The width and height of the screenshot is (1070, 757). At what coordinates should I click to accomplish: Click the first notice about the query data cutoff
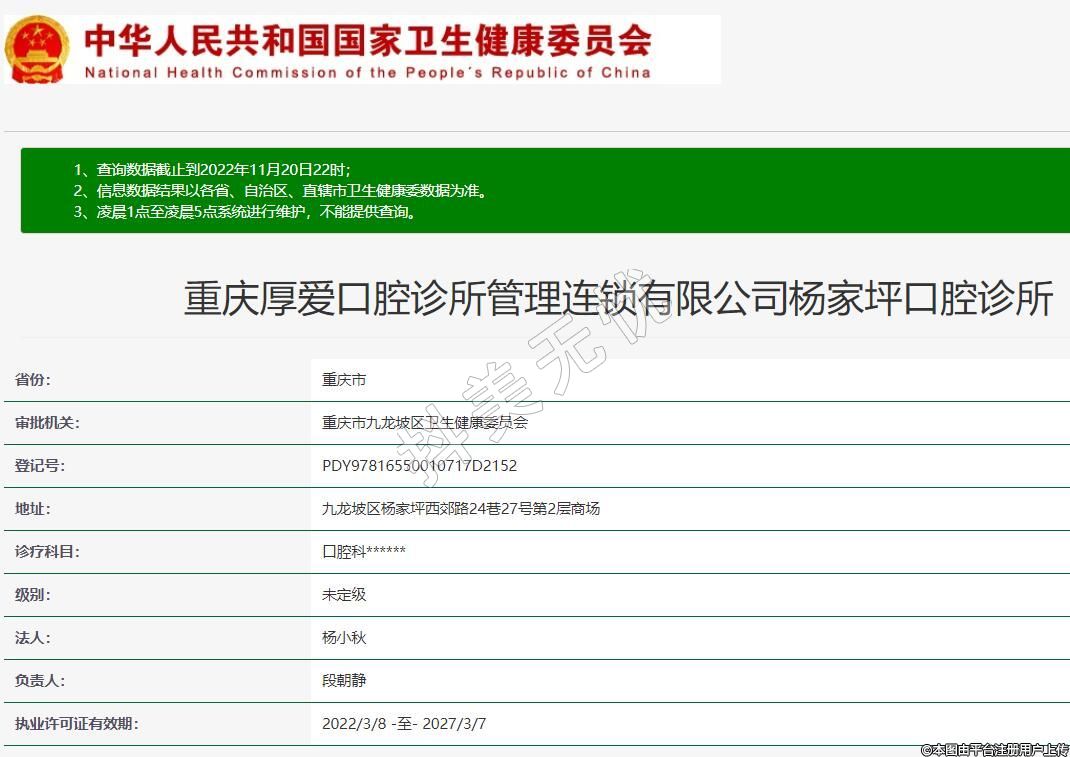point(212,169)
